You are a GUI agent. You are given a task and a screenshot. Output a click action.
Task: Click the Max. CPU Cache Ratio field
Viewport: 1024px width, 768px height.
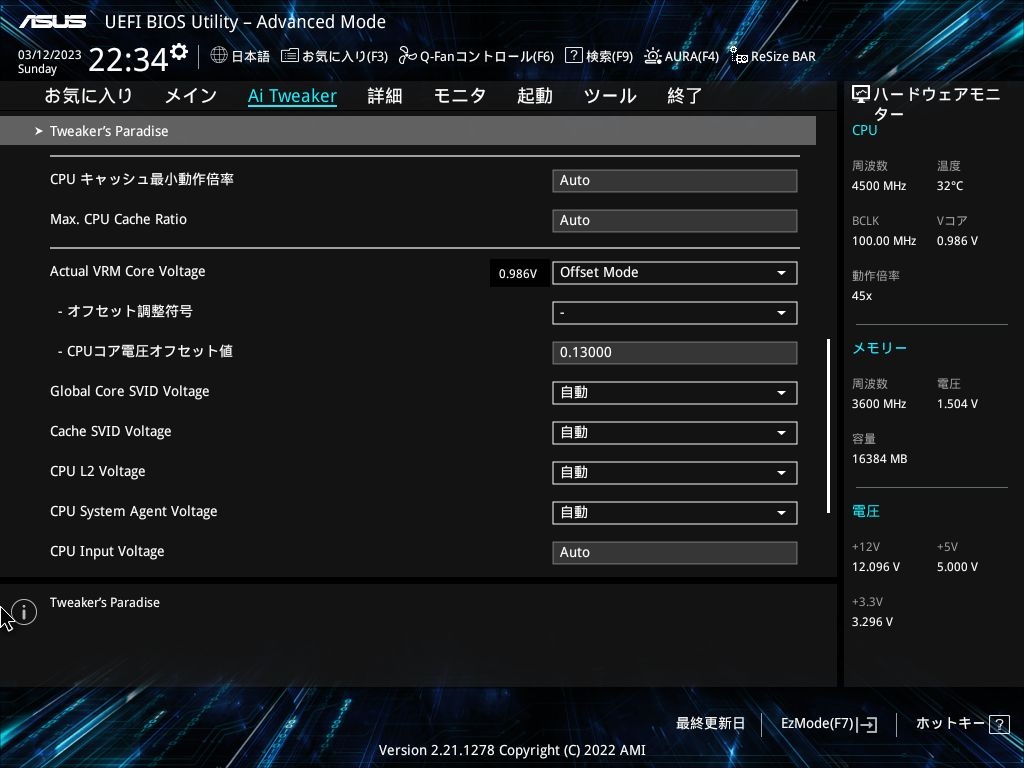pos(675,221)
